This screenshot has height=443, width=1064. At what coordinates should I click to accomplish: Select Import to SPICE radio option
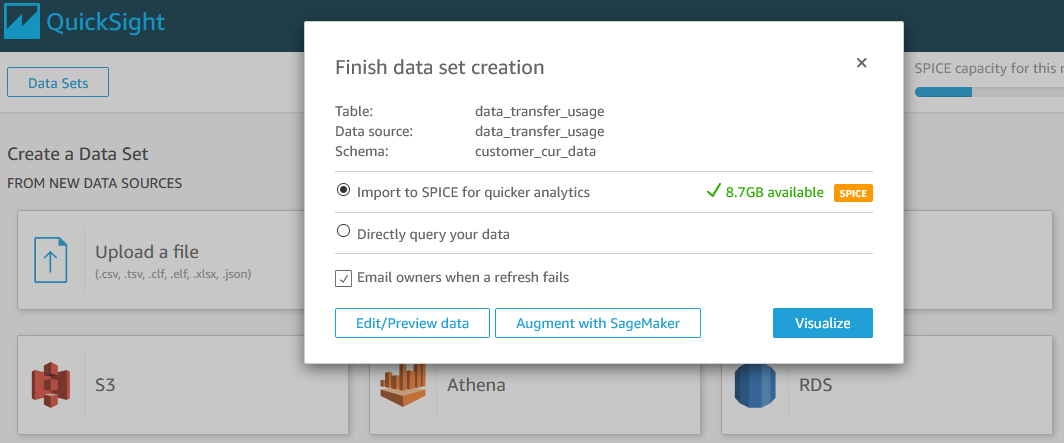pos(344,190)
